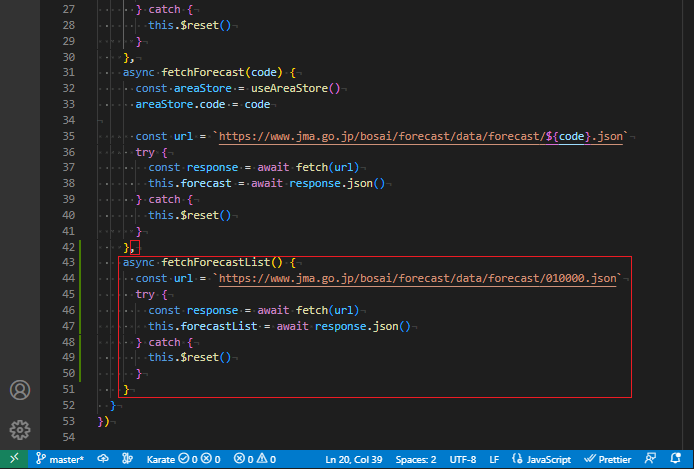Click the catch keyword on line 39
Image resolution: width=694 pixels, height=469 pixels.
pyautogui.click(x=164, y=200)
